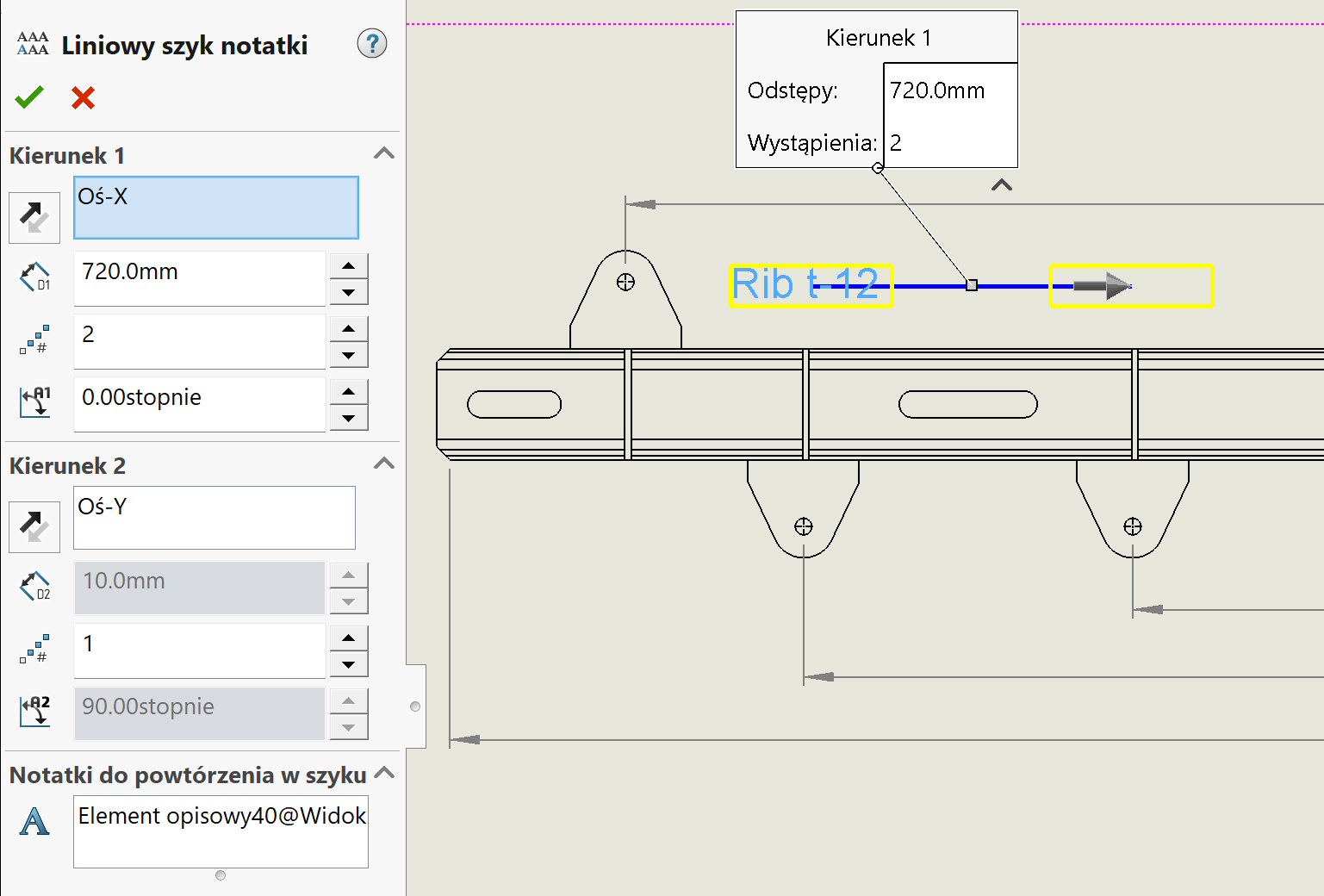Collapse the Kierunek 1 section
This screenshot has width=1324, height=896.
pyautogui.click(x=384, y=153)
